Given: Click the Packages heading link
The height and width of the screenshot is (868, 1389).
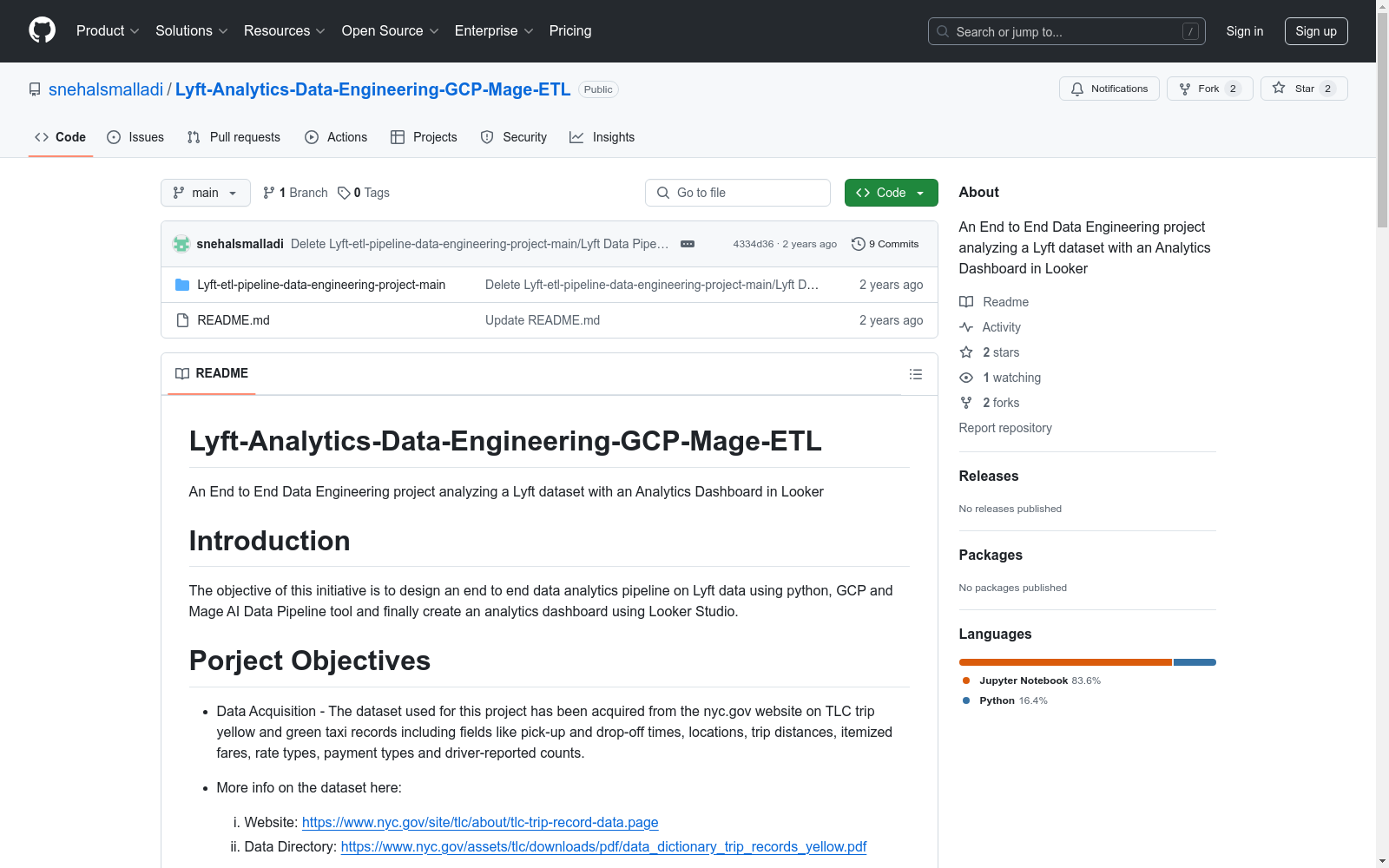Looking at the screenshot, I should point(991,555).
